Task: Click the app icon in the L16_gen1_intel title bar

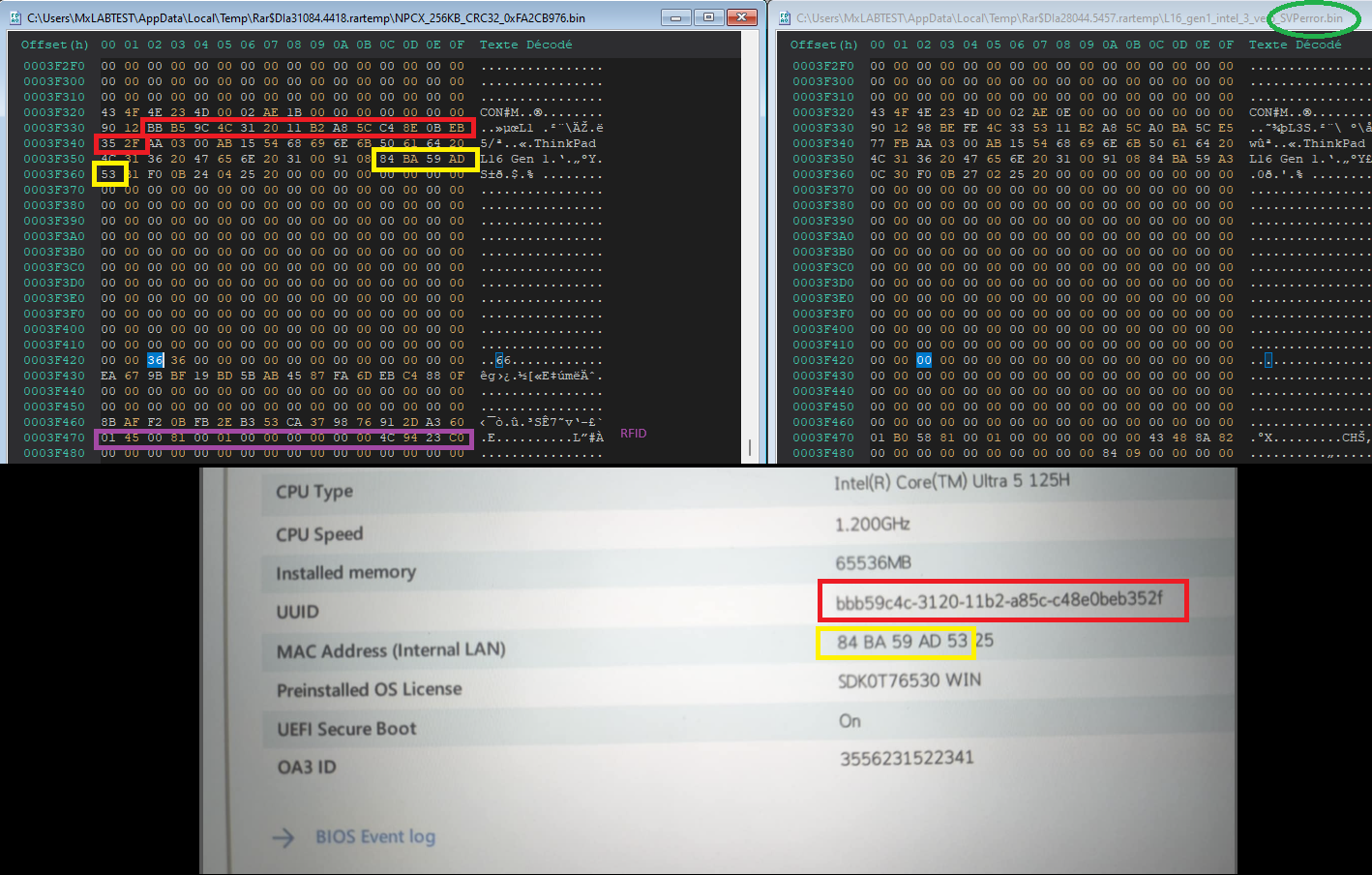Action: (x=785, y=17)
